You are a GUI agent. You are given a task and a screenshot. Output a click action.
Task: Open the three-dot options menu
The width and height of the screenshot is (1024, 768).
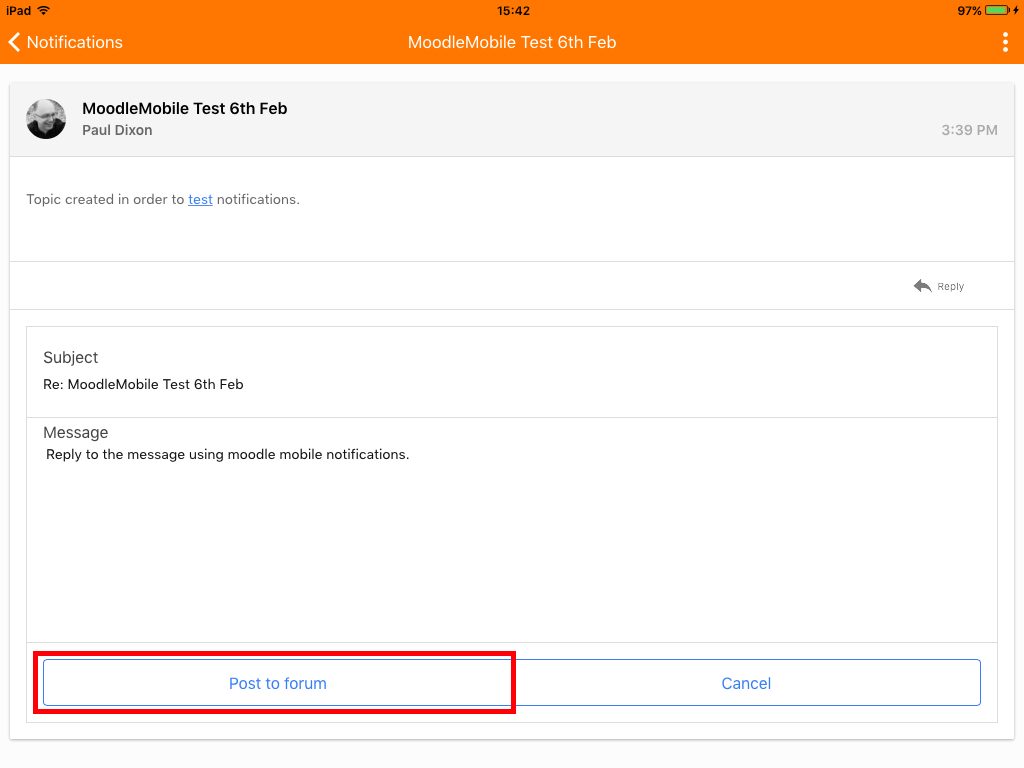pyautogui.click(x=1005, y=42)
